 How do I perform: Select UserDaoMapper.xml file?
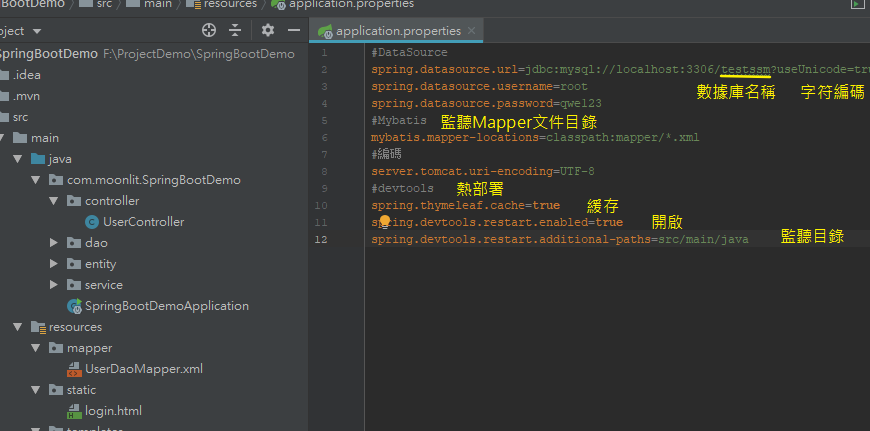(144, 369)
